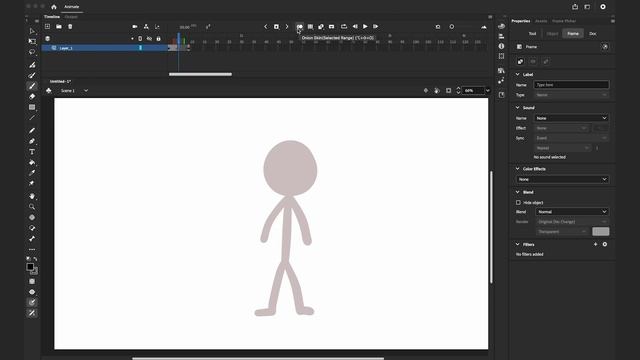Play the animation
The width and height of the screenshot is (640, 360).
coord(365,27)
